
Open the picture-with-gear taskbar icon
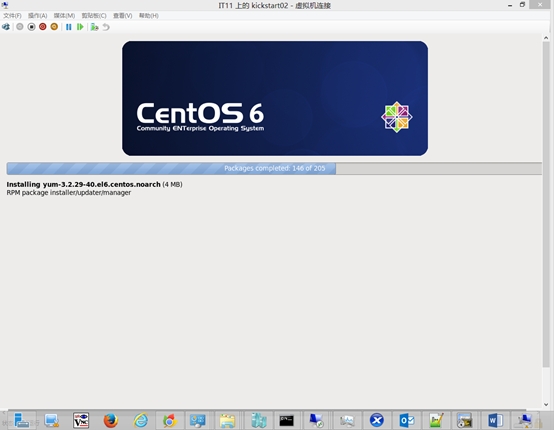click(464, 420)
